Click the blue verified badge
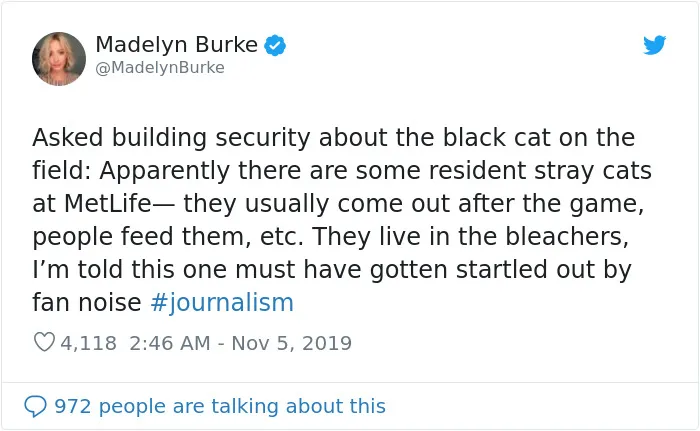 275,45
